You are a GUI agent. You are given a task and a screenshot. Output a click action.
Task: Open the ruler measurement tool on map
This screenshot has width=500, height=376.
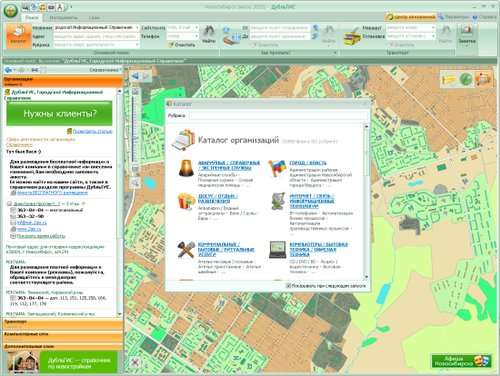[448, 80]
